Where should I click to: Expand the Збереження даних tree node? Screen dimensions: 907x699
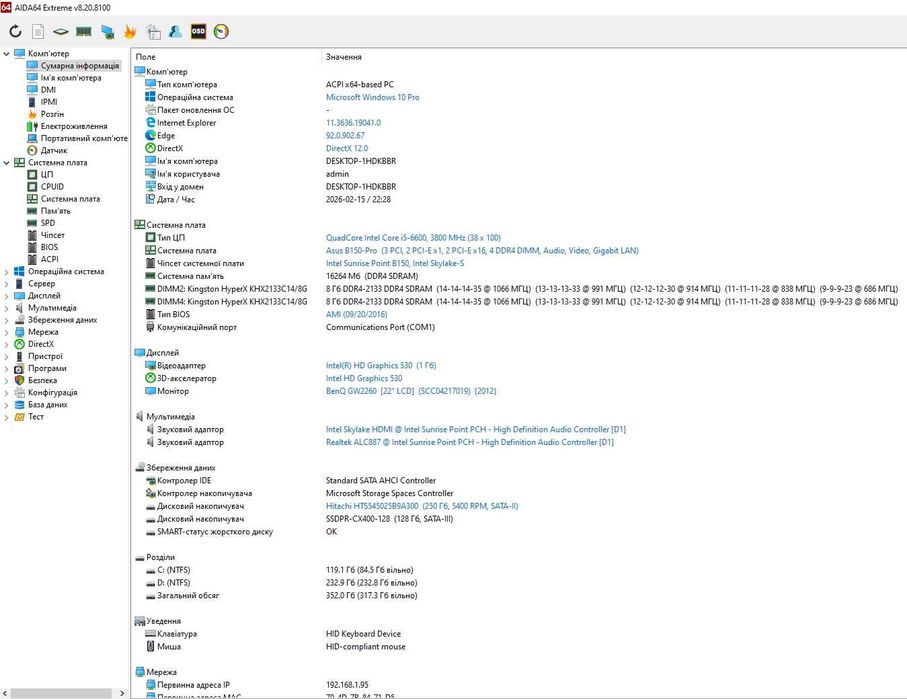point(6,319)
